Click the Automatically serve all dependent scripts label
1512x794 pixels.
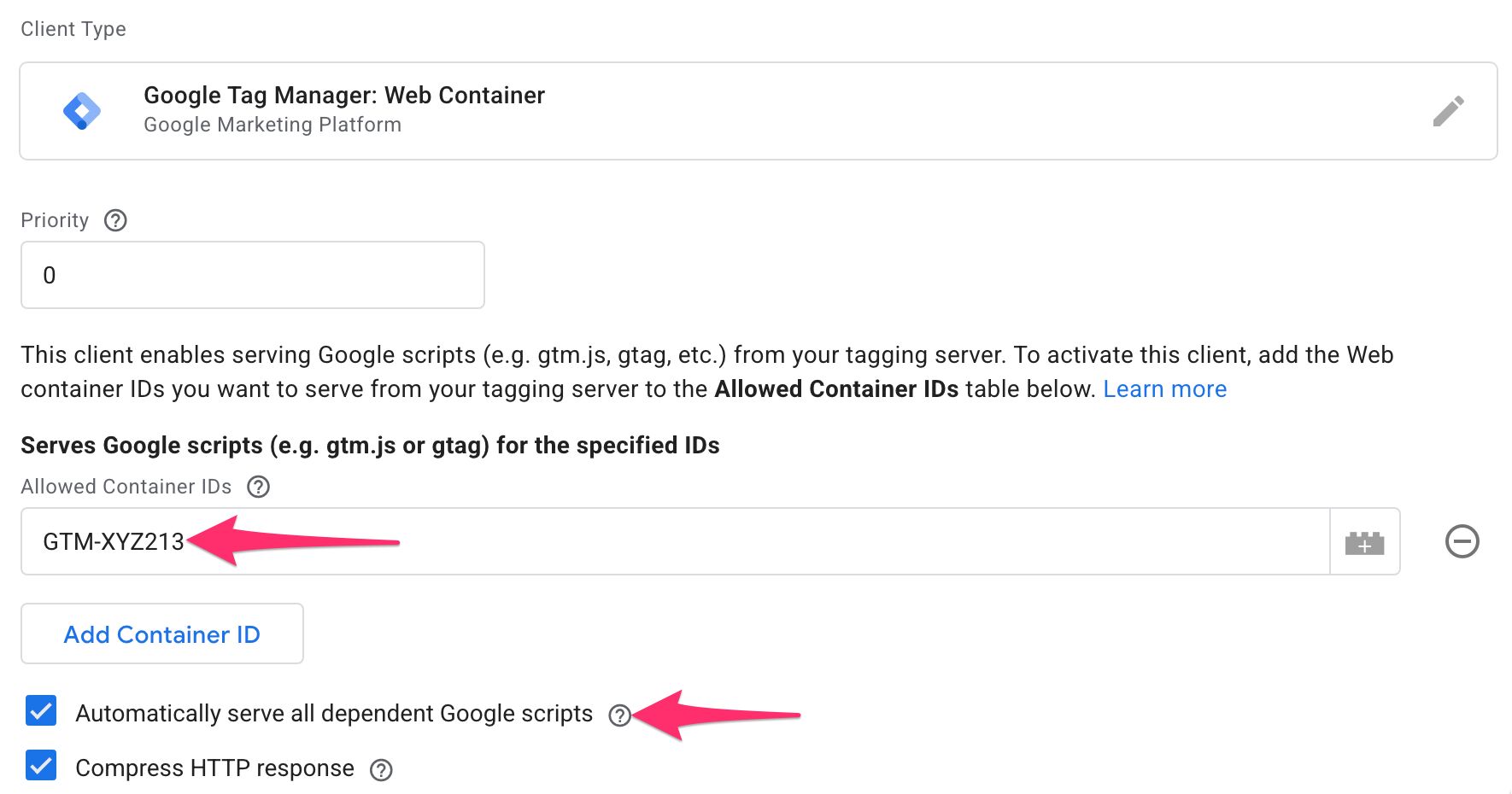tap(334, 714)
